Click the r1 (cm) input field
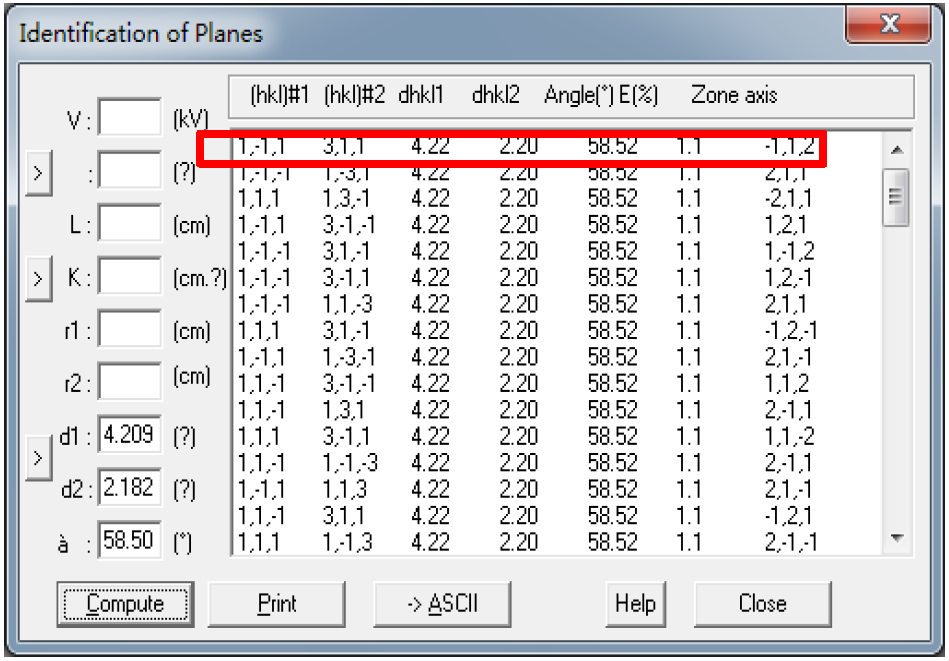This screenshot has width=949, height=661. (x=130, y=329)
